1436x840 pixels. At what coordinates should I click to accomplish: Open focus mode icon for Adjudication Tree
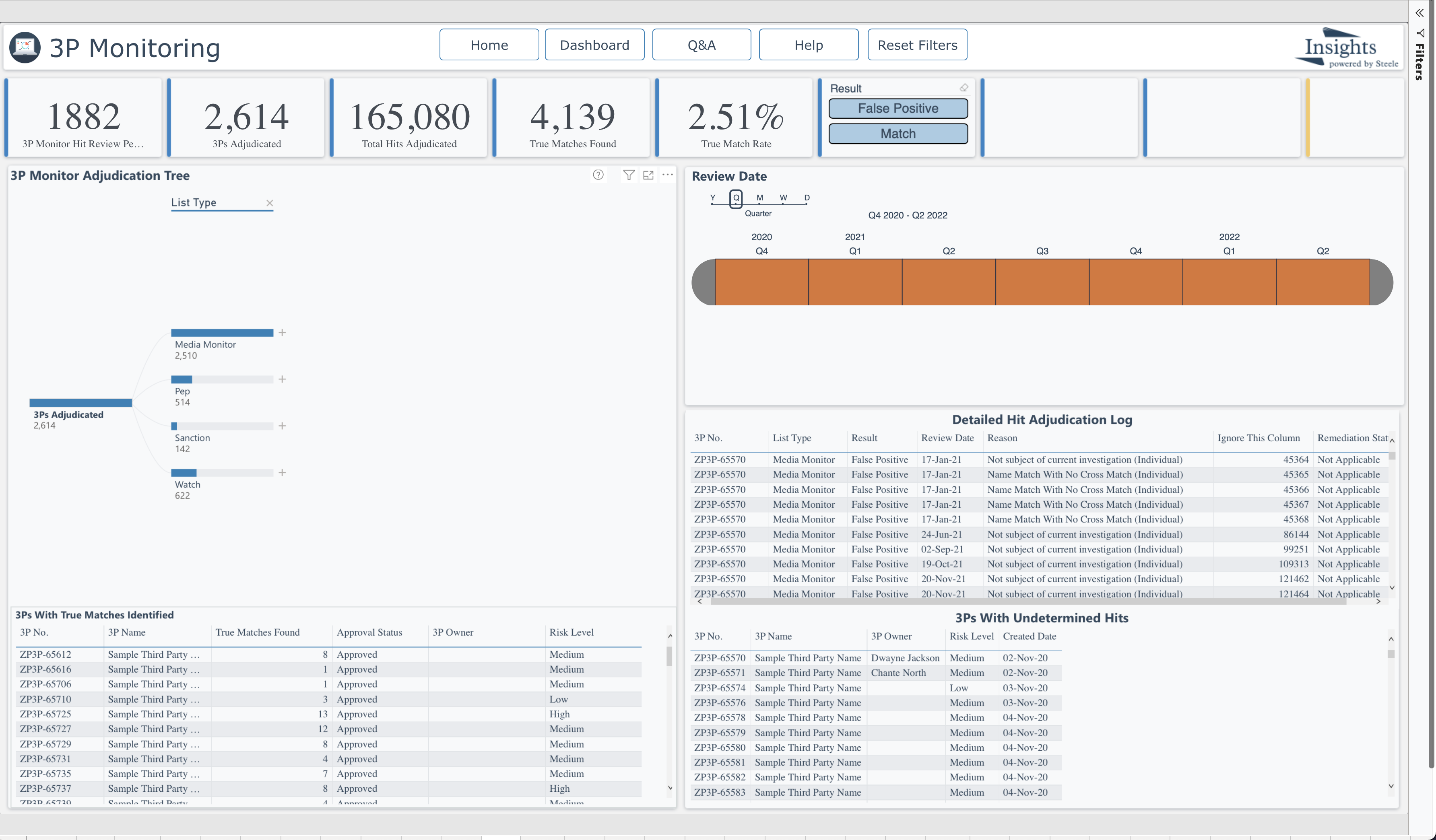coord(648,175)
